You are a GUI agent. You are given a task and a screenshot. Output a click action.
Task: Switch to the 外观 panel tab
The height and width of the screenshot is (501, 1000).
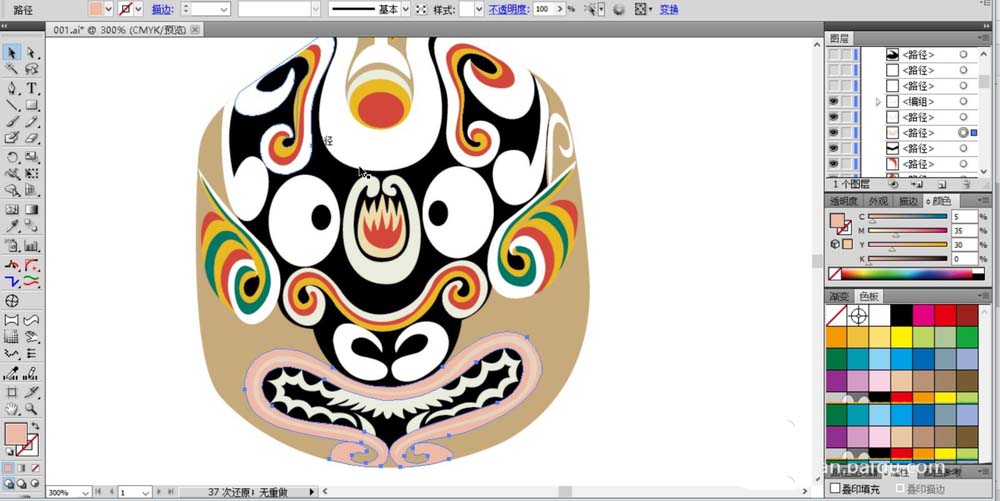(880, 201)
